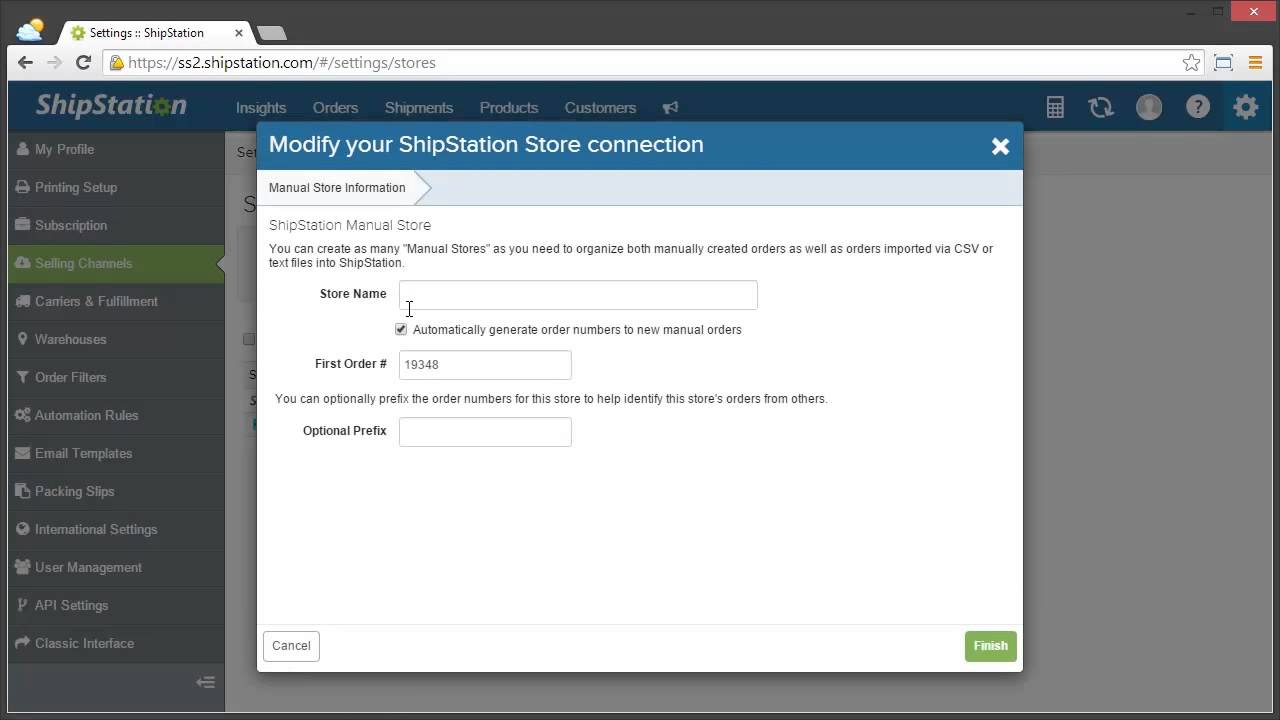
Task: Select the Settings :: ShipStation browser tab
Action: [x=155, y=33]
